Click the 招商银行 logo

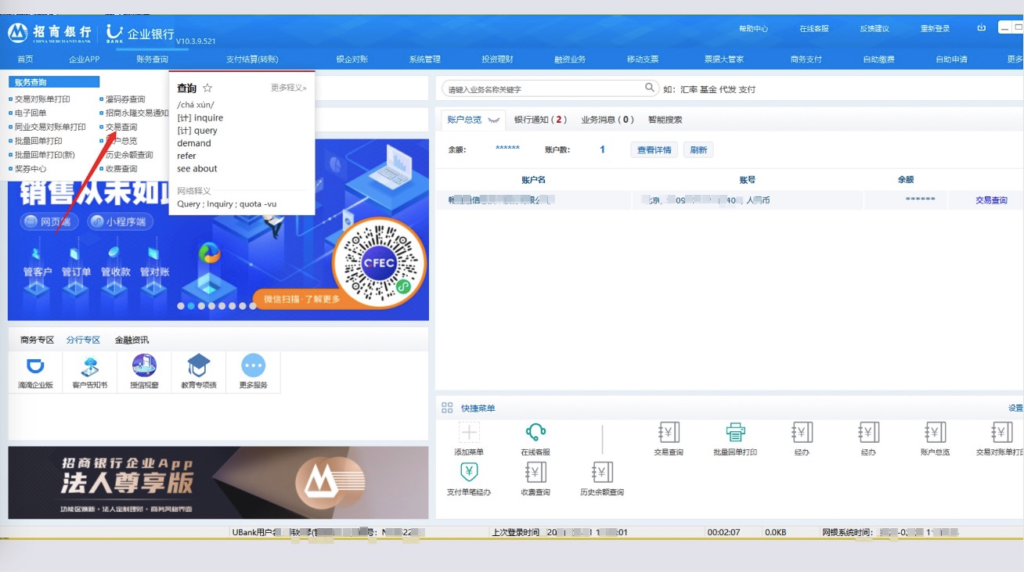50,33
